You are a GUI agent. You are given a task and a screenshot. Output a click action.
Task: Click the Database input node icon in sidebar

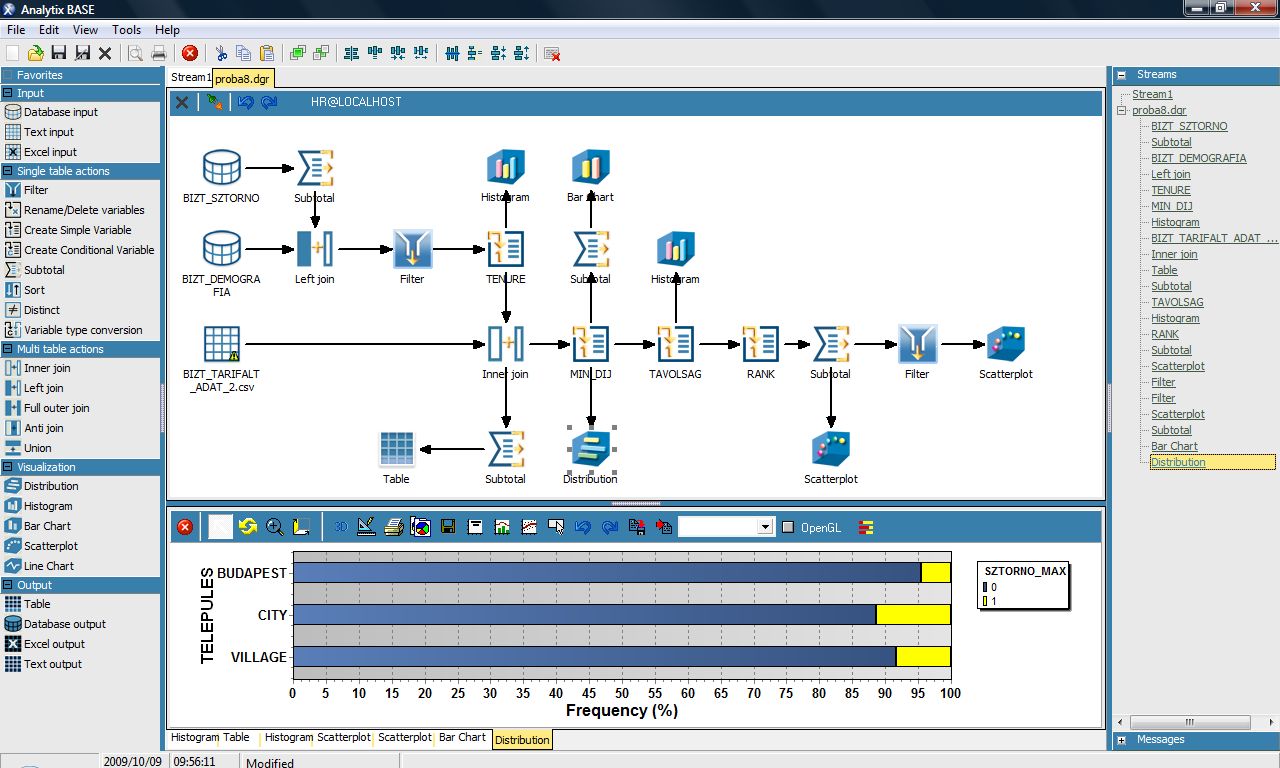click(13, 112)
